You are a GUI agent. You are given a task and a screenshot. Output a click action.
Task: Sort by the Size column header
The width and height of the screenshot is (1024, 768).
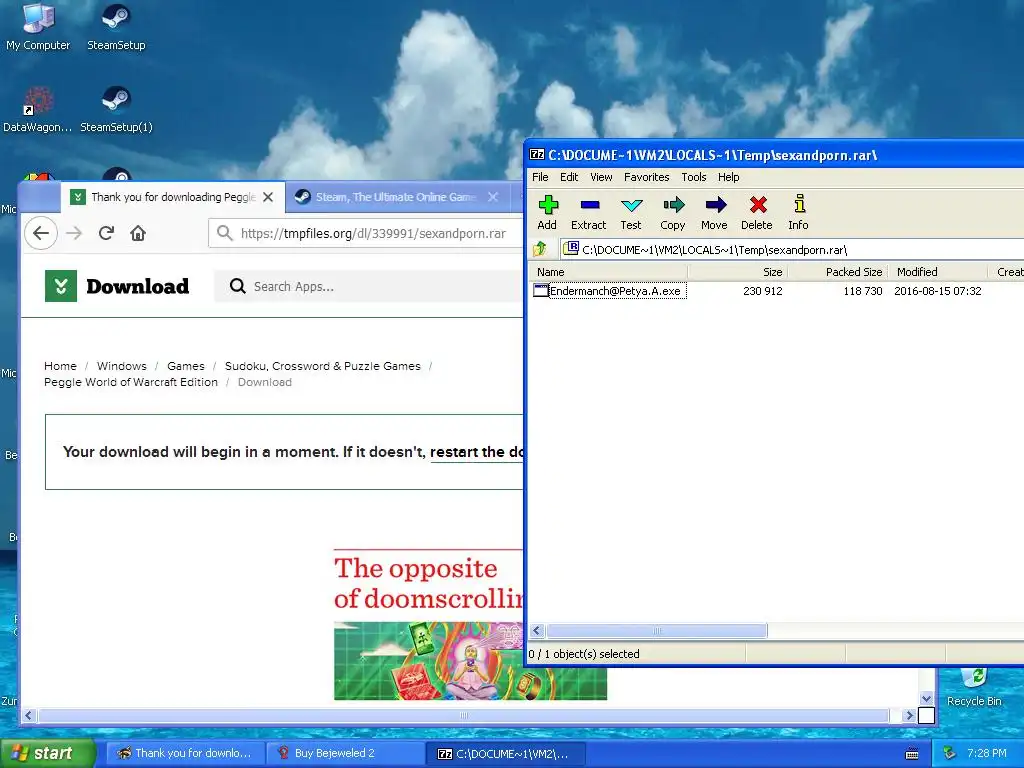[737, 272]
